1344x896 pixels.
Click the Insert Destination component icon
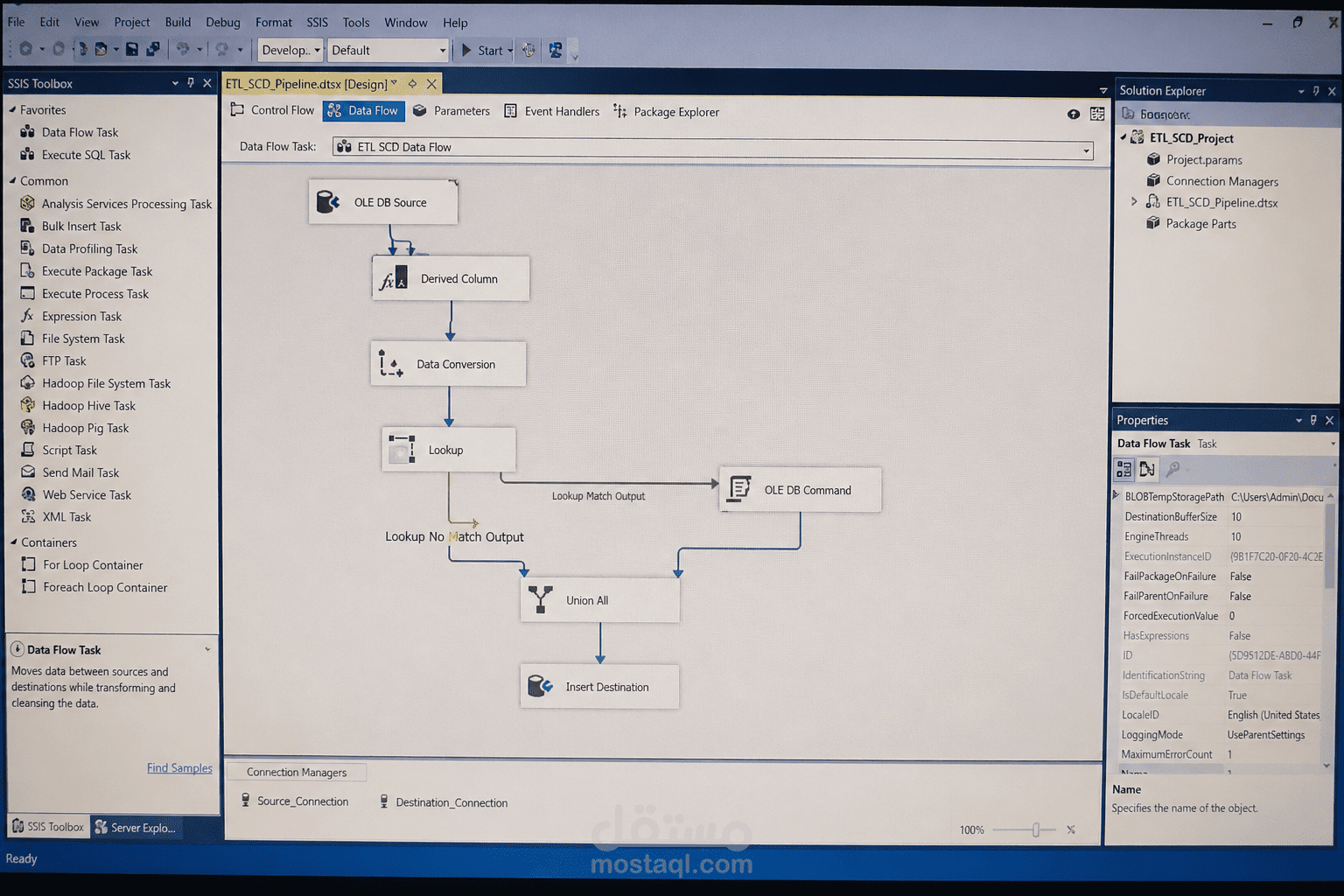click(540, 687)
